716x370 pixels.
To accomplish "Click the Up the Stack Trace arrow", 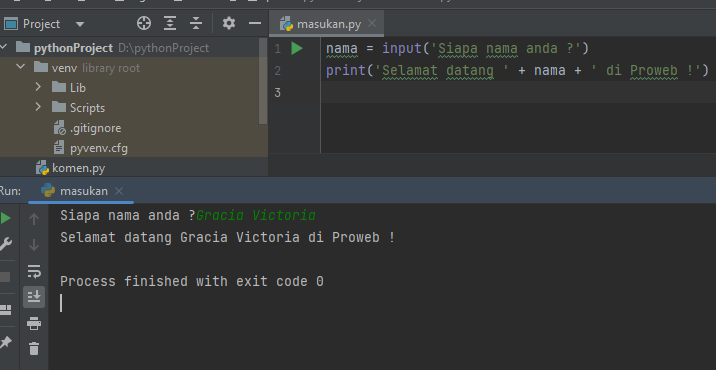I will point(34,219).
